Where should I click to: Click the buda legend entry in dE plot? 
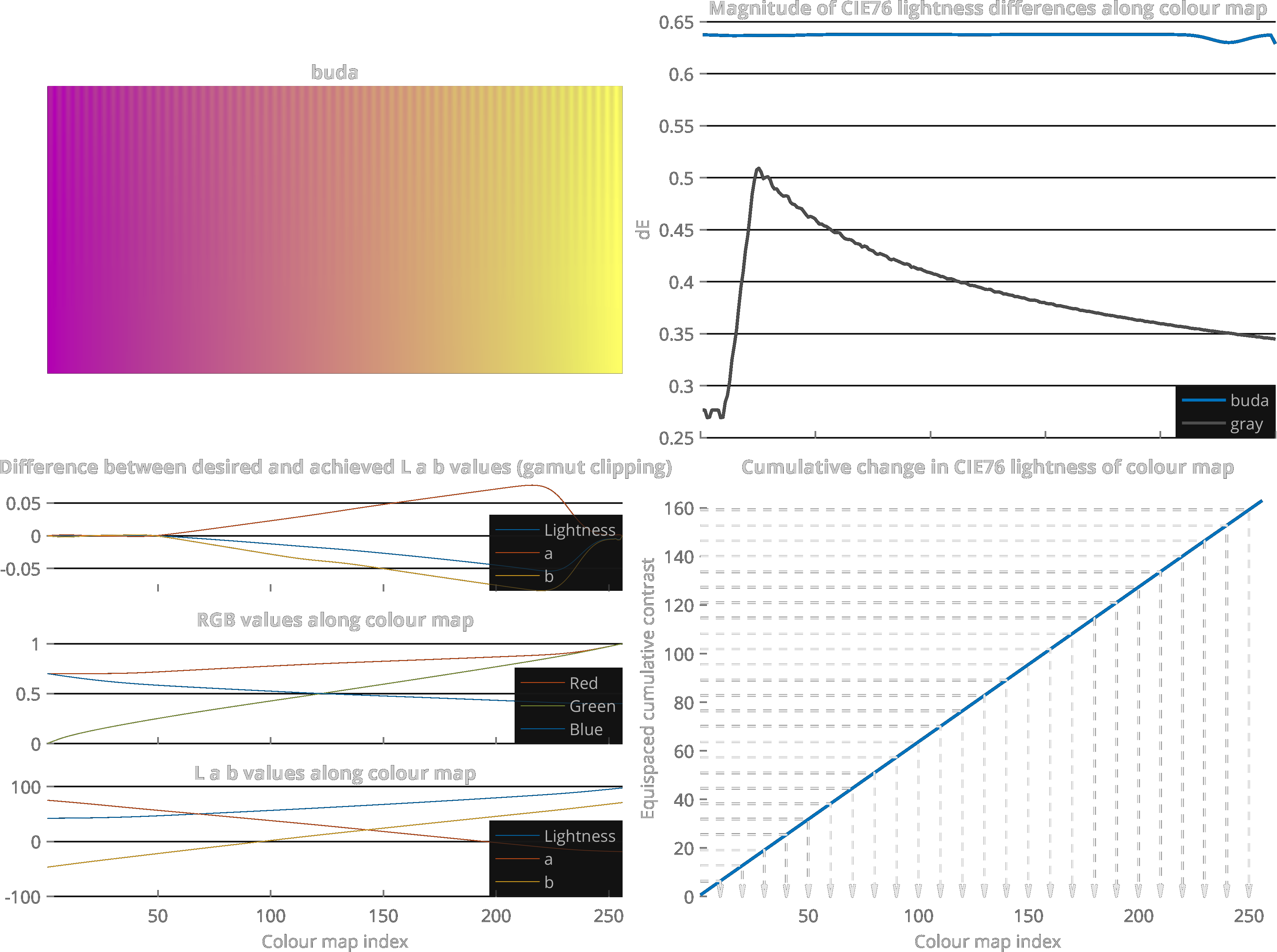(x=1249, y=400)
